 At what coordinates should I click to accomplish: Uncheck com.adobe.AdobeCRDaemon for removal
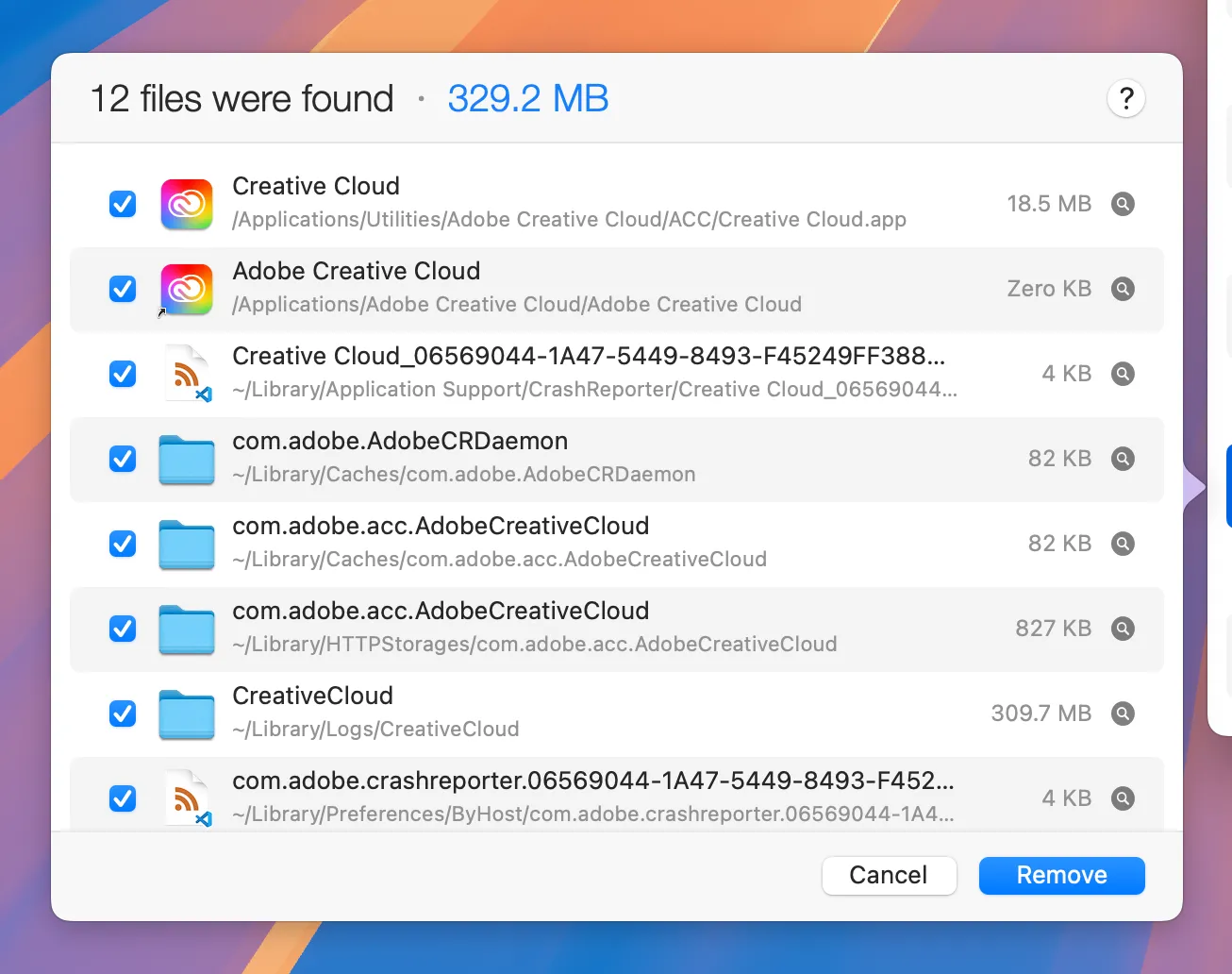tap(122, 459)
